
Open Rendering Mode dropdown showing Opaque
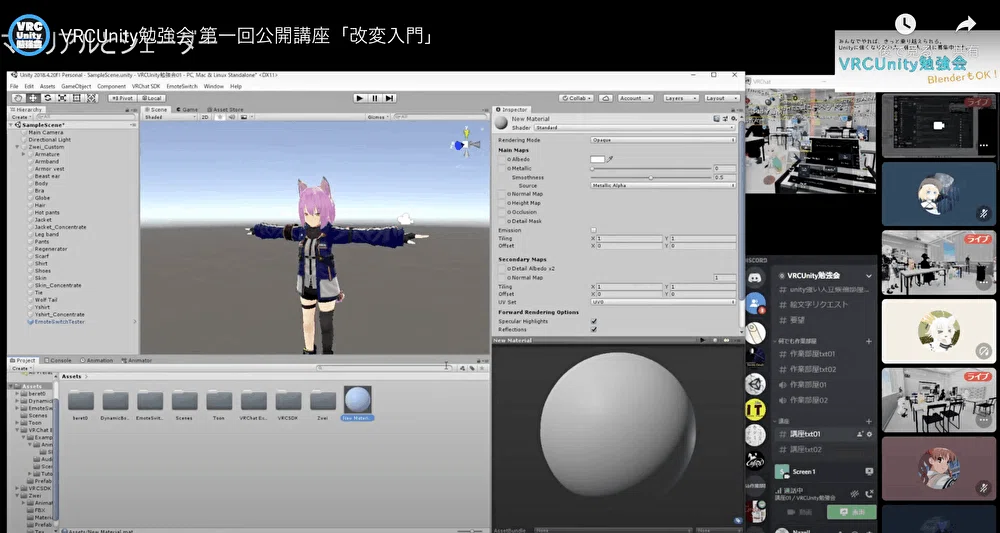pyautogui.click(x=663, y=140)
